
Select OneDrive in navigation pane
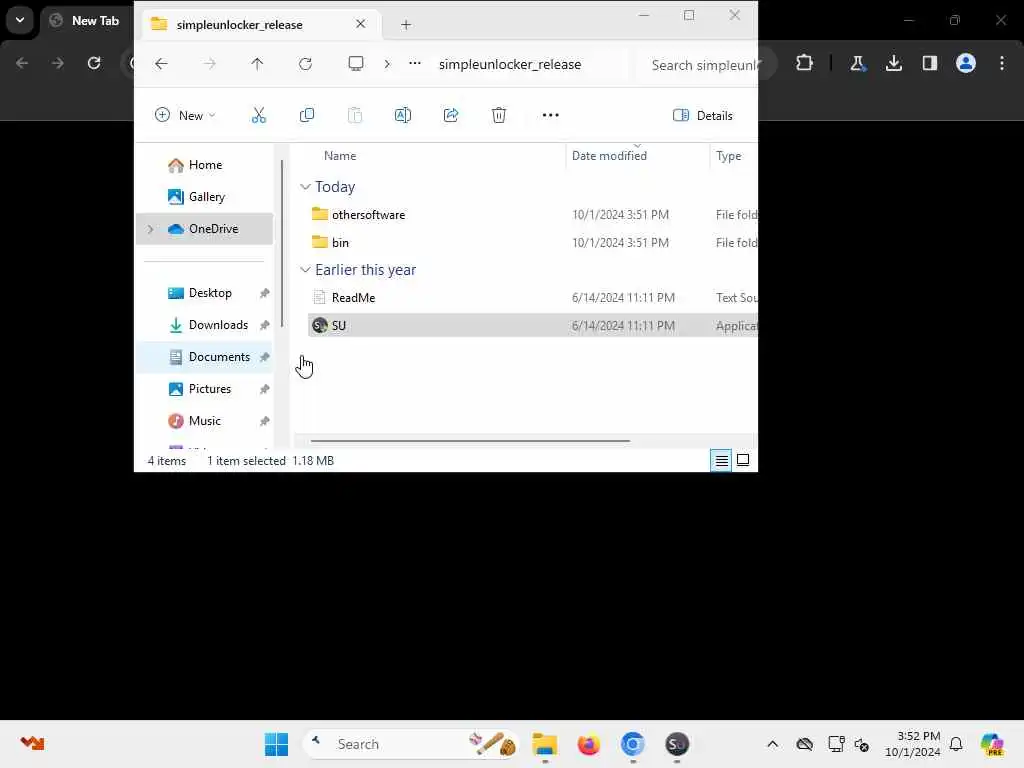(x=204, y=229)
